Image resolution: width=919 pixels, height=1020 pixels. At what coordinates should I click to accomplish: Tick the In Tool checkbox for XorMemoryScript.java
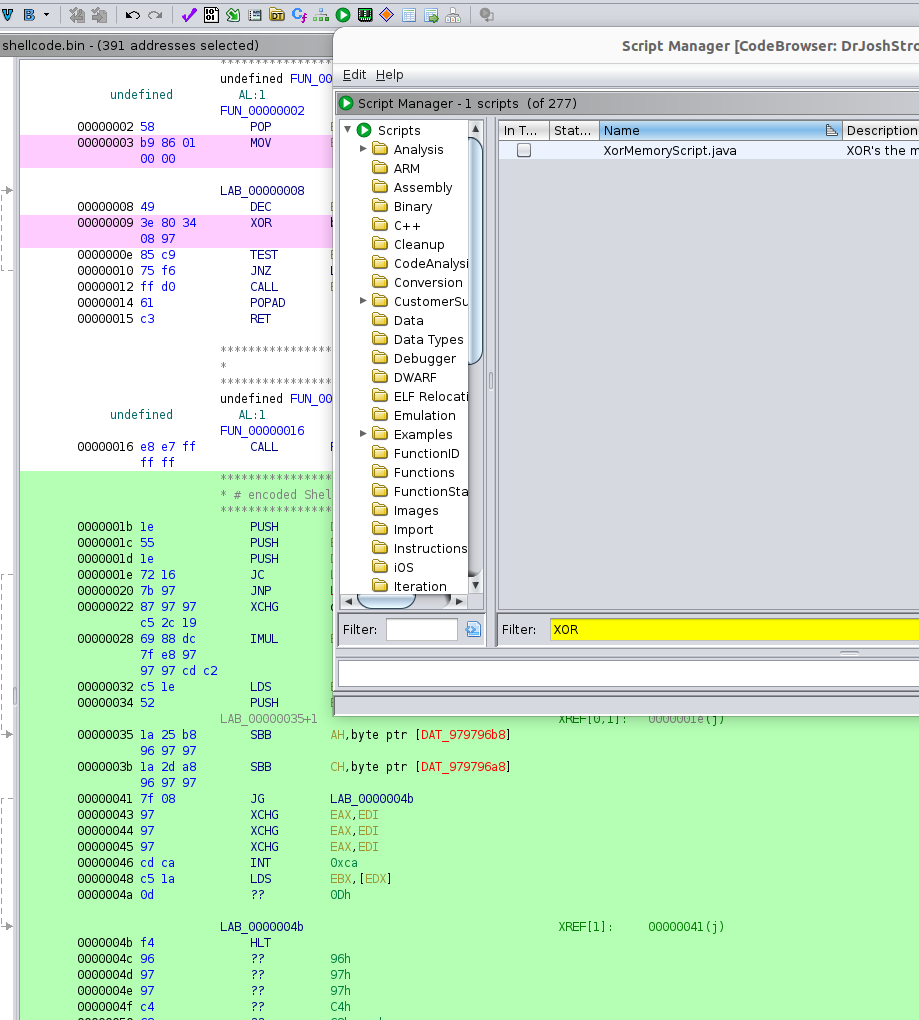click(523, 150)
